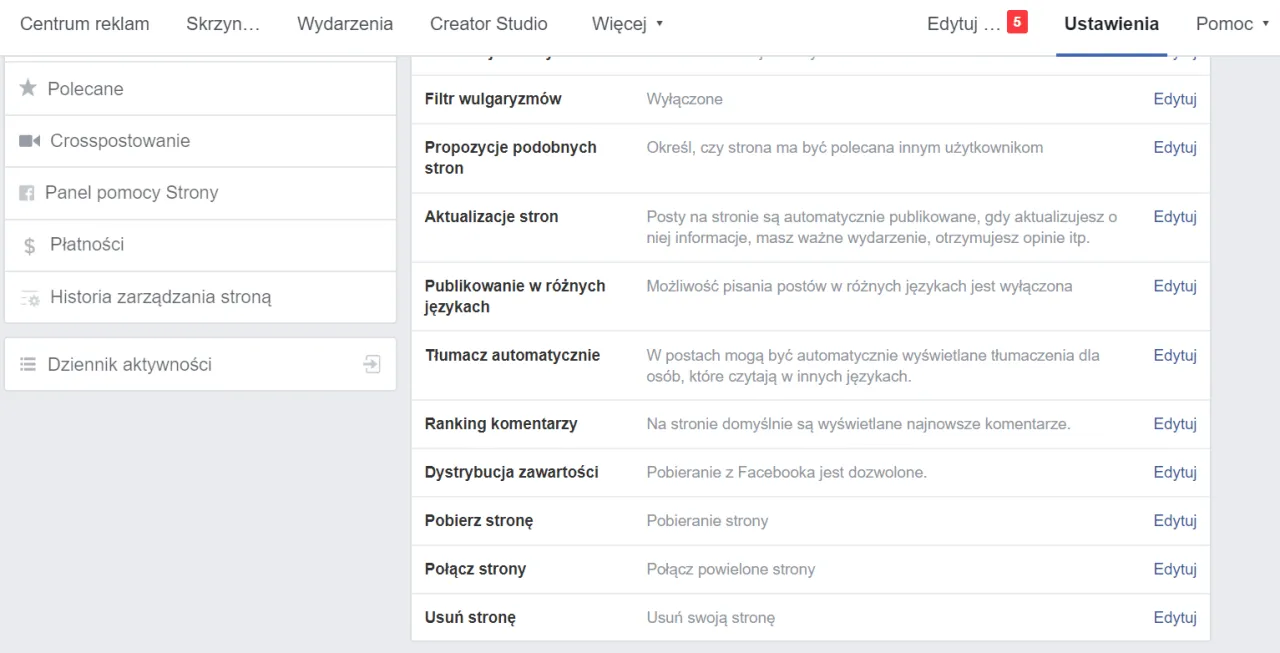Open Wydarzenia from the top menu
Image resolution: width=1280 pixels, height=653 pixels.
pyautogui.click(x=345, y=24)
